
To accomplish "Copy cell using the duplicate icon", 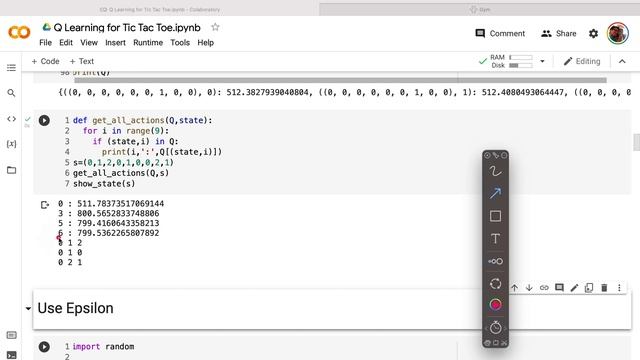I will point(589,288).
